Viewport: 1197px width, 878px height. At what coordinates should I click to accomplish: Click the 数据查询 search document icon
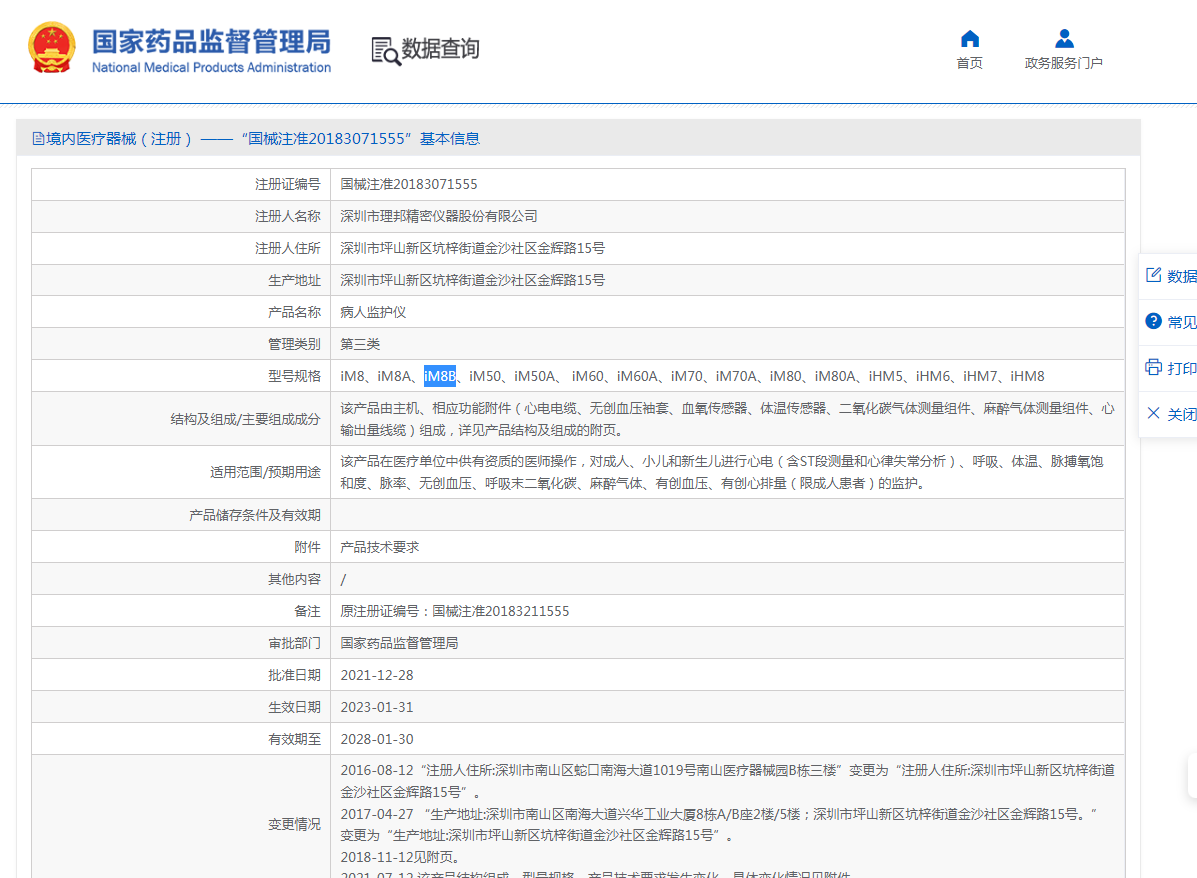(386, 50)
